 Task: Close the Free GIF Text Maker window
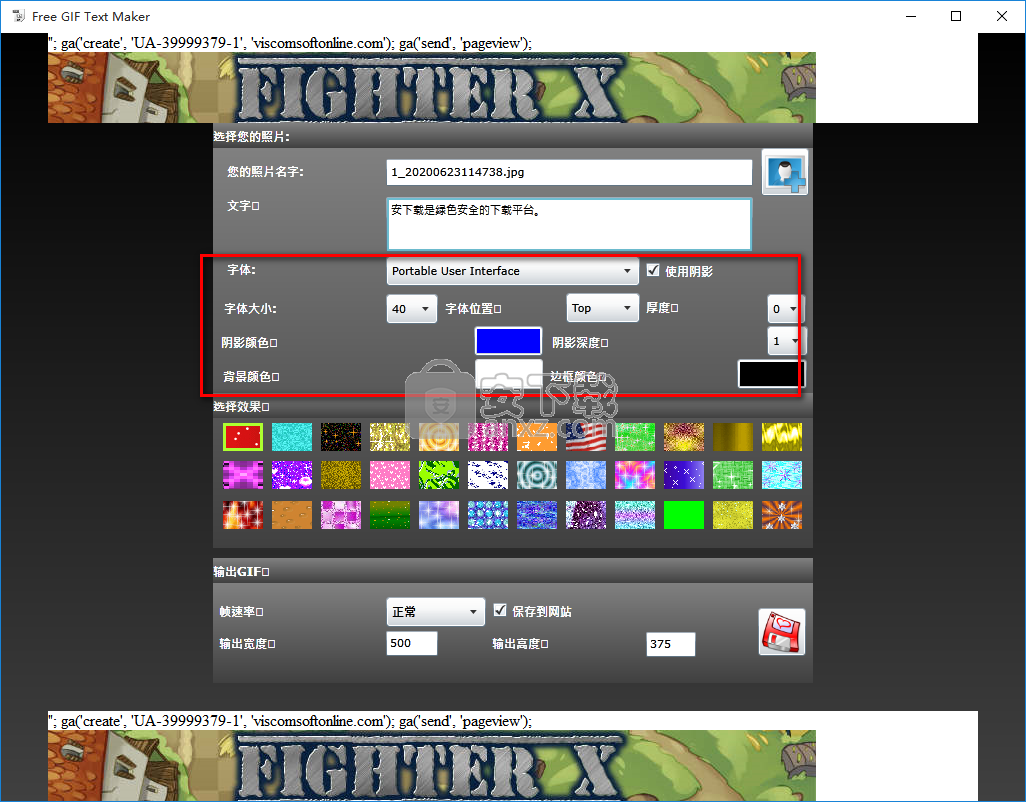click(1002, 16)
